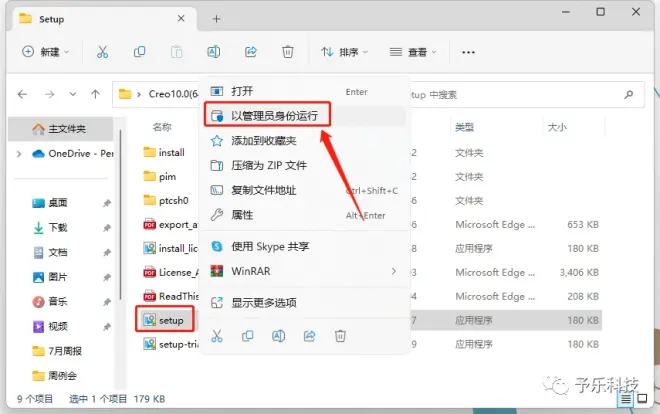Viewport: 660px width, 414px height.
Task: Click the navigation pane scrollbar
Action: [120, 215]
